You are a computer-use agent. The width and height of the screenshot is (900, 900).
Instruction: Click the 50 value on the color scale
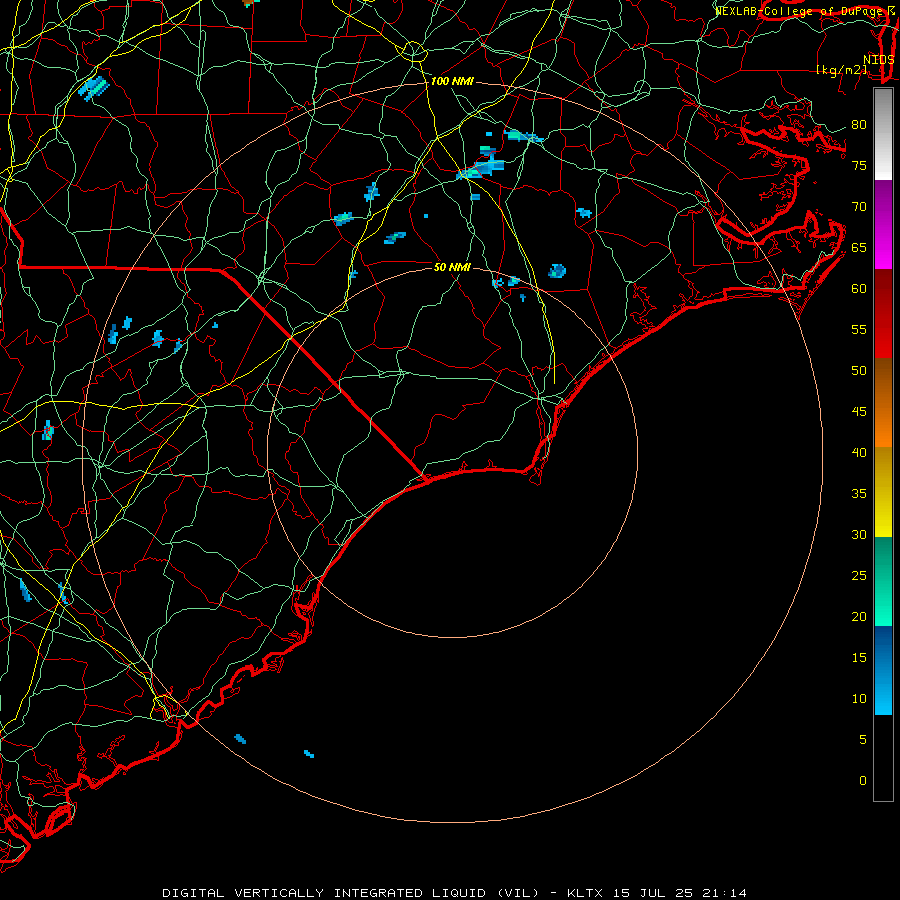click(x=859, y=371)
